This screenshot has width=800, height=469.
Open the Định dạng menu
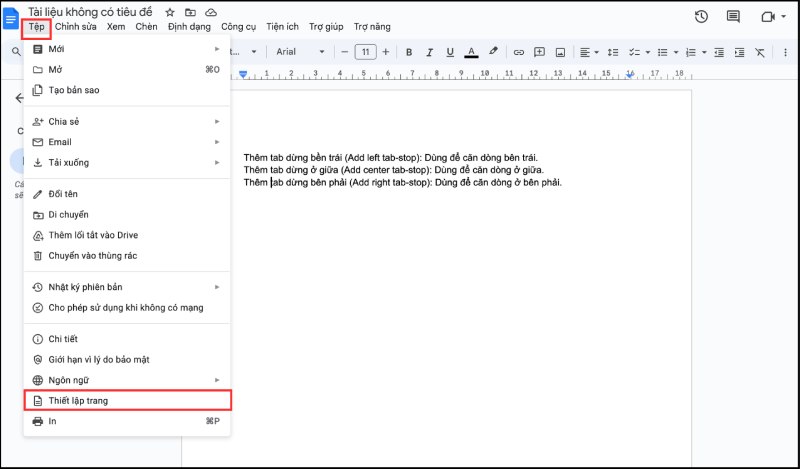click(189, 26)
